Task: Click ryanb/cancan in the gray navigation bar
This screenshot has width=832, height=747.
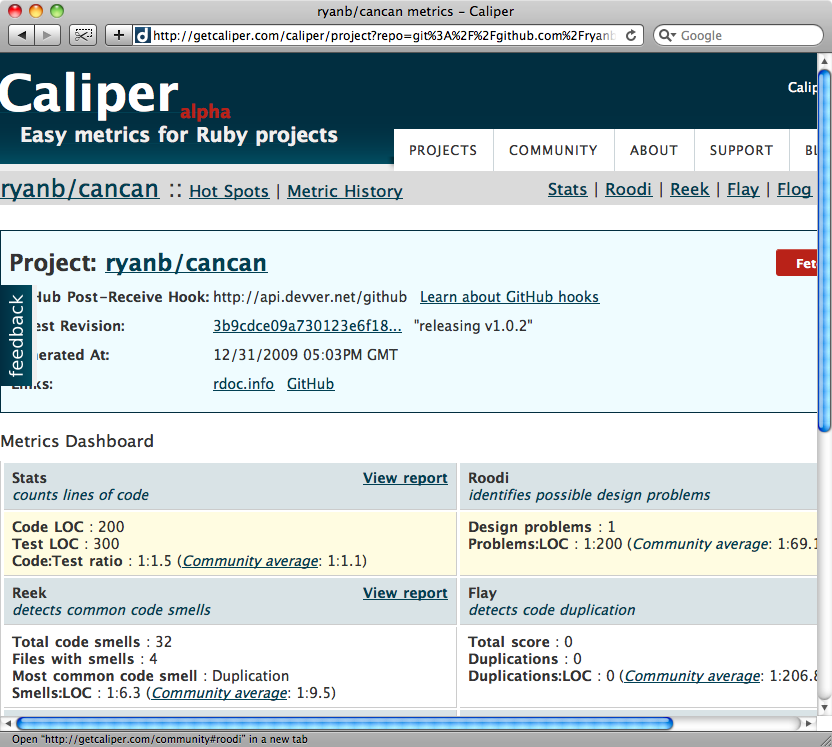Action: 80,189
